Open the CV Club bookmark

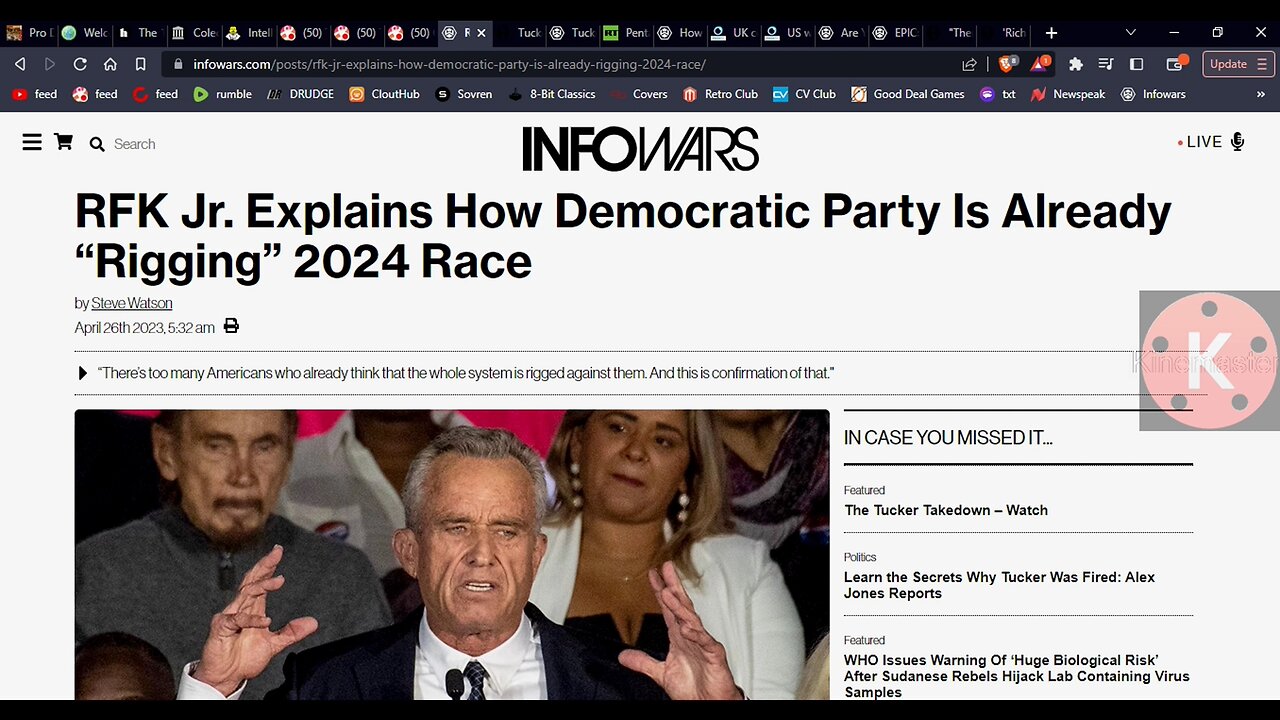(x=803, y=94)
